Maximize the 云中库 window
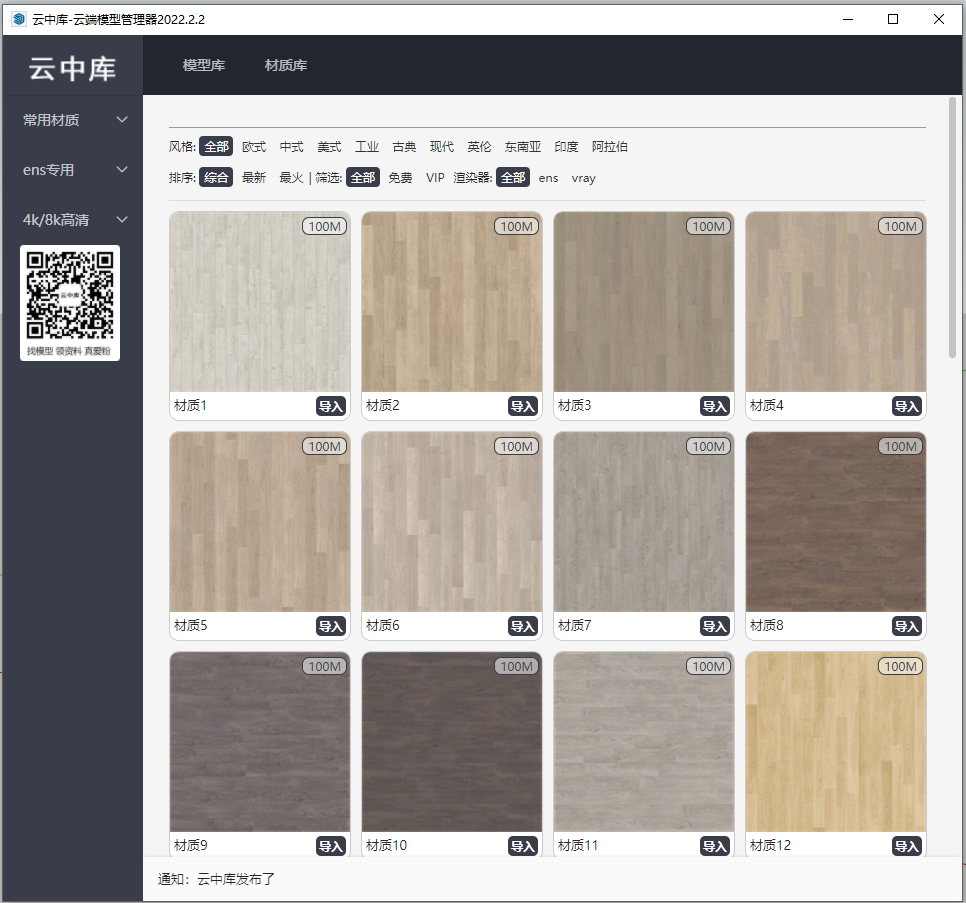 coord(893,19)
